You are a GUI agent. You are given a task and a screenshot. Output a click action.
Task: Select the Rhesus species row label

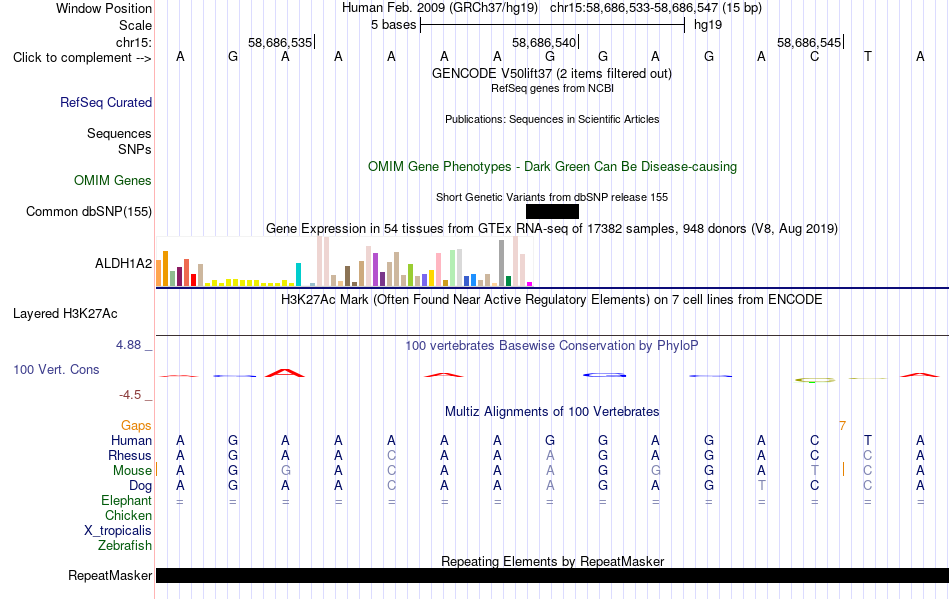click(x=130, y=455)
